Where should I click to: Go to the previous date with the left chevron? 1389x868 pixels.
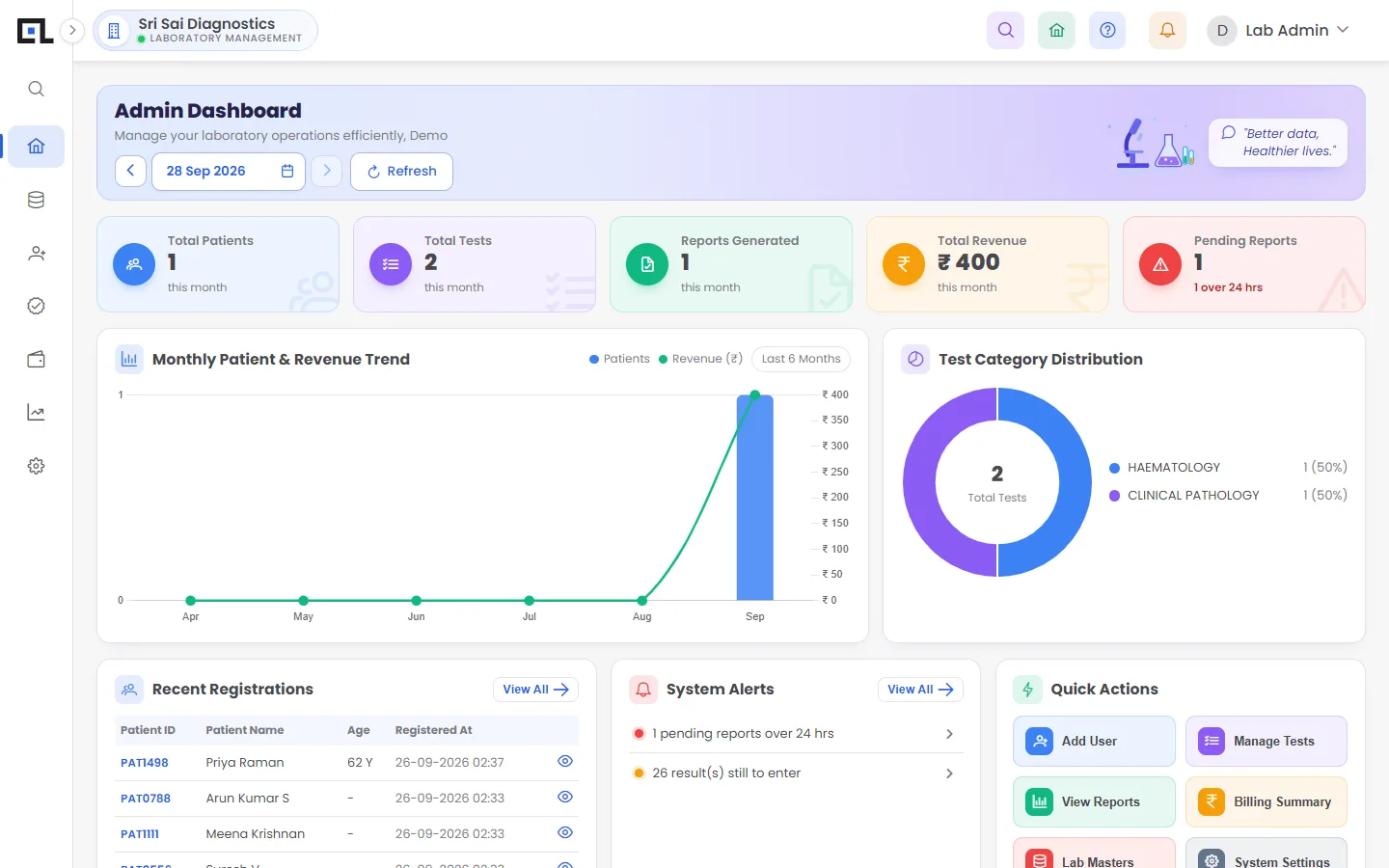click(130, 171)
